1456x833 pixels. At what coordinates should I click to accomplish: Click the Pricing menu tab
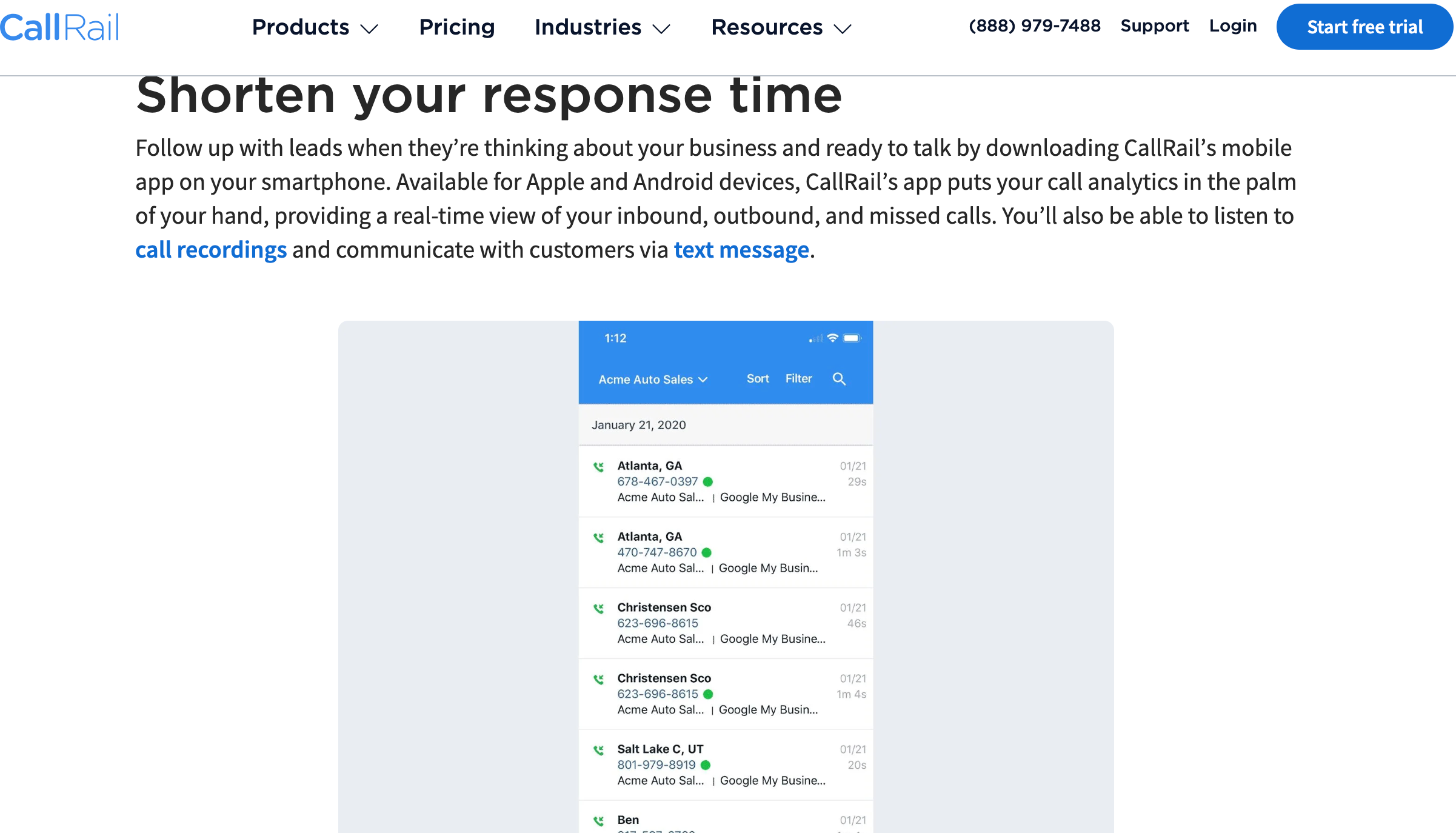point(457,27)
